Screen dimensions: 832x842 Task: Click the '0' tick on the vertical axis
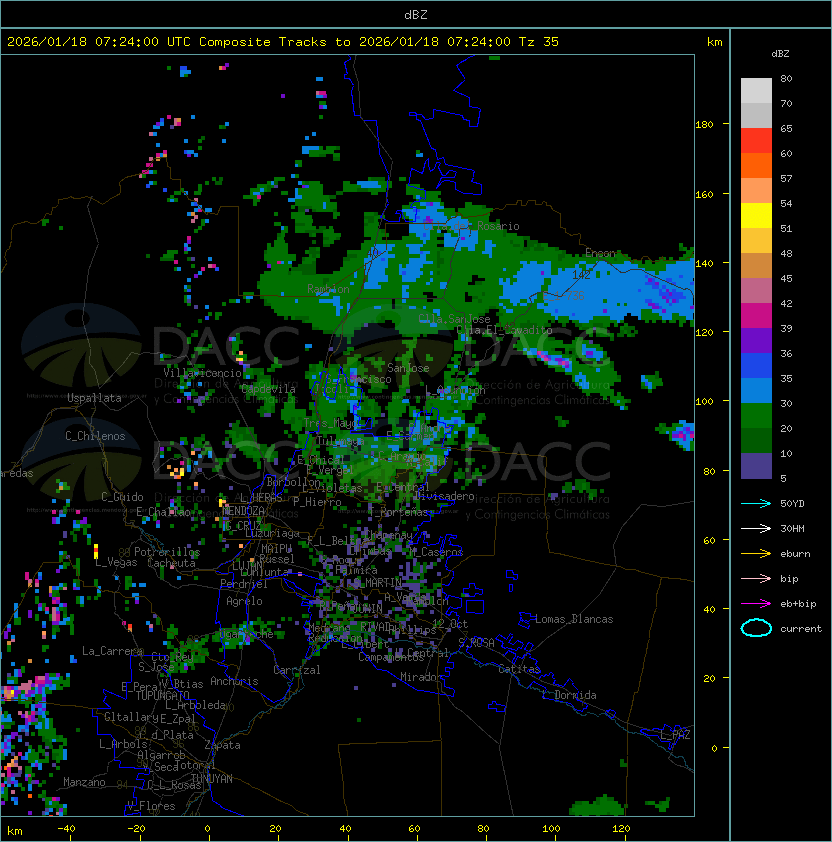click(714, 748)
